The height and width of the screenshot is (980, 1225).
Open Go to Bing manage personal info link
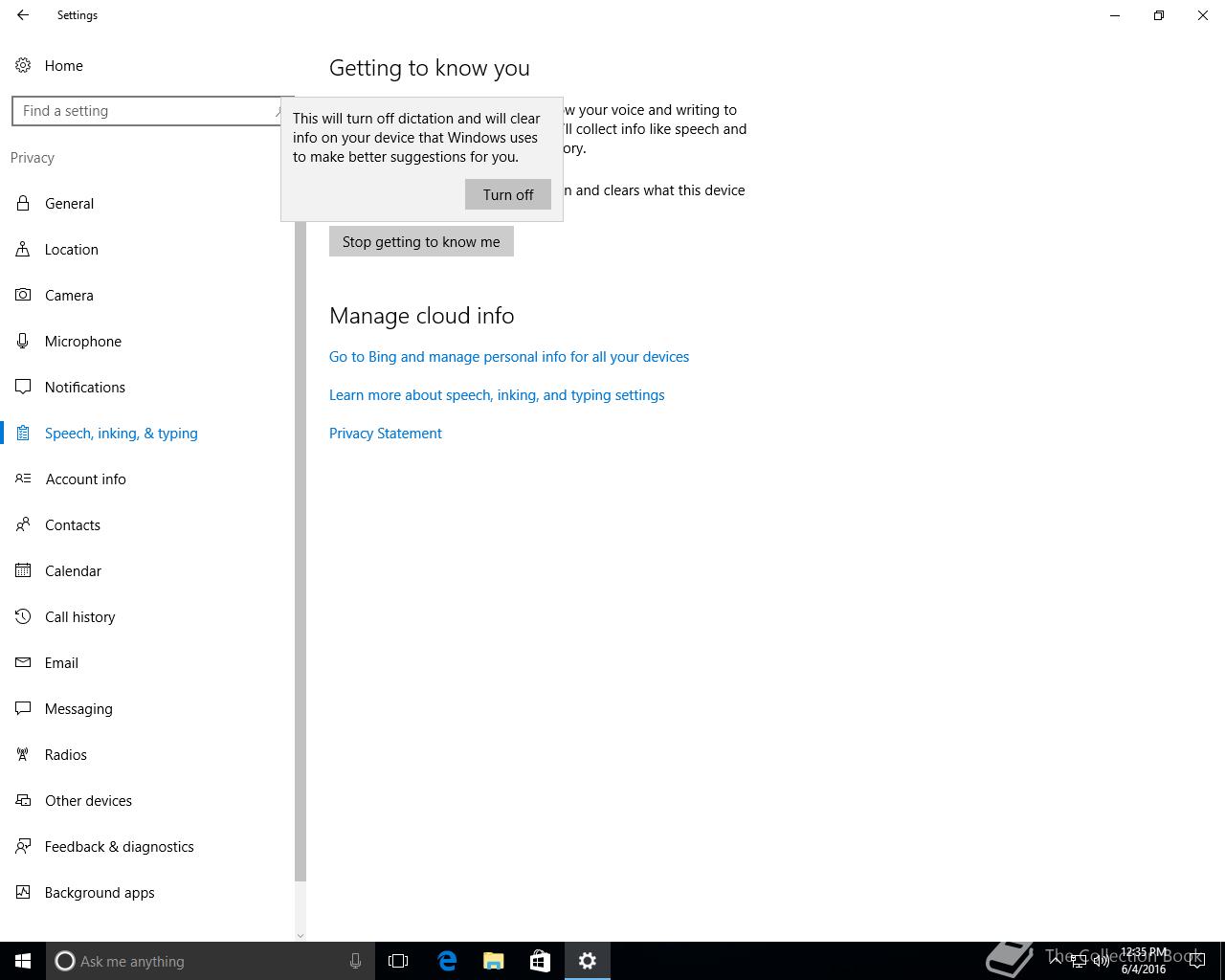tap(509, 356)
